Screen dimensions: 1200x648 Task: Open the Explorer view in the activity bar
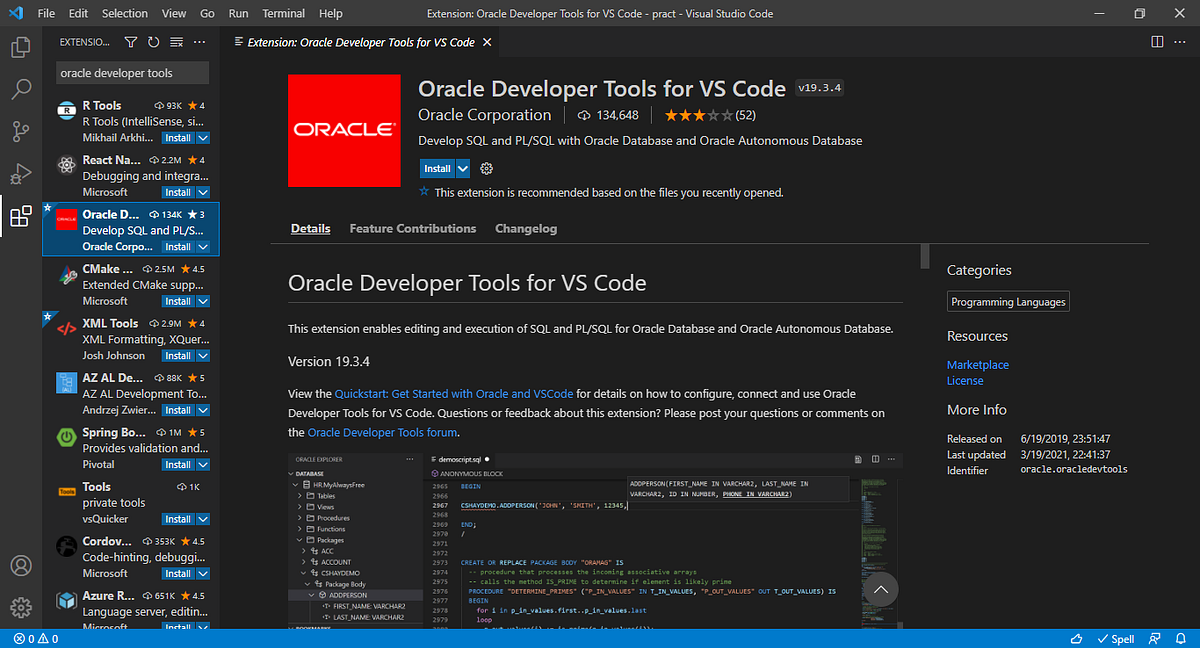(x=21, y=46)
